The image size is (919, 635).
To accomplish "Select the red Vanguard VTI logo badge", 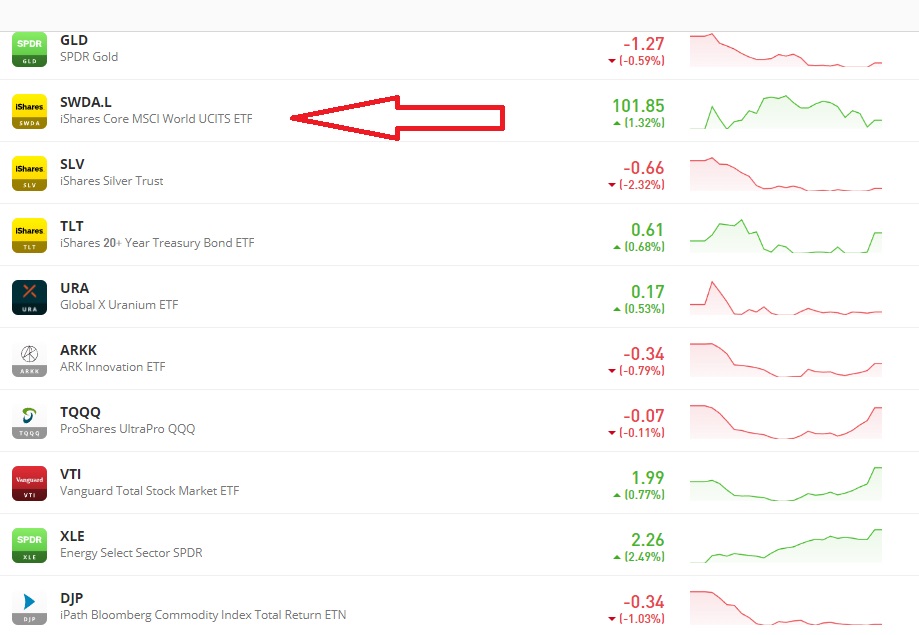I will tap(29, 483).
